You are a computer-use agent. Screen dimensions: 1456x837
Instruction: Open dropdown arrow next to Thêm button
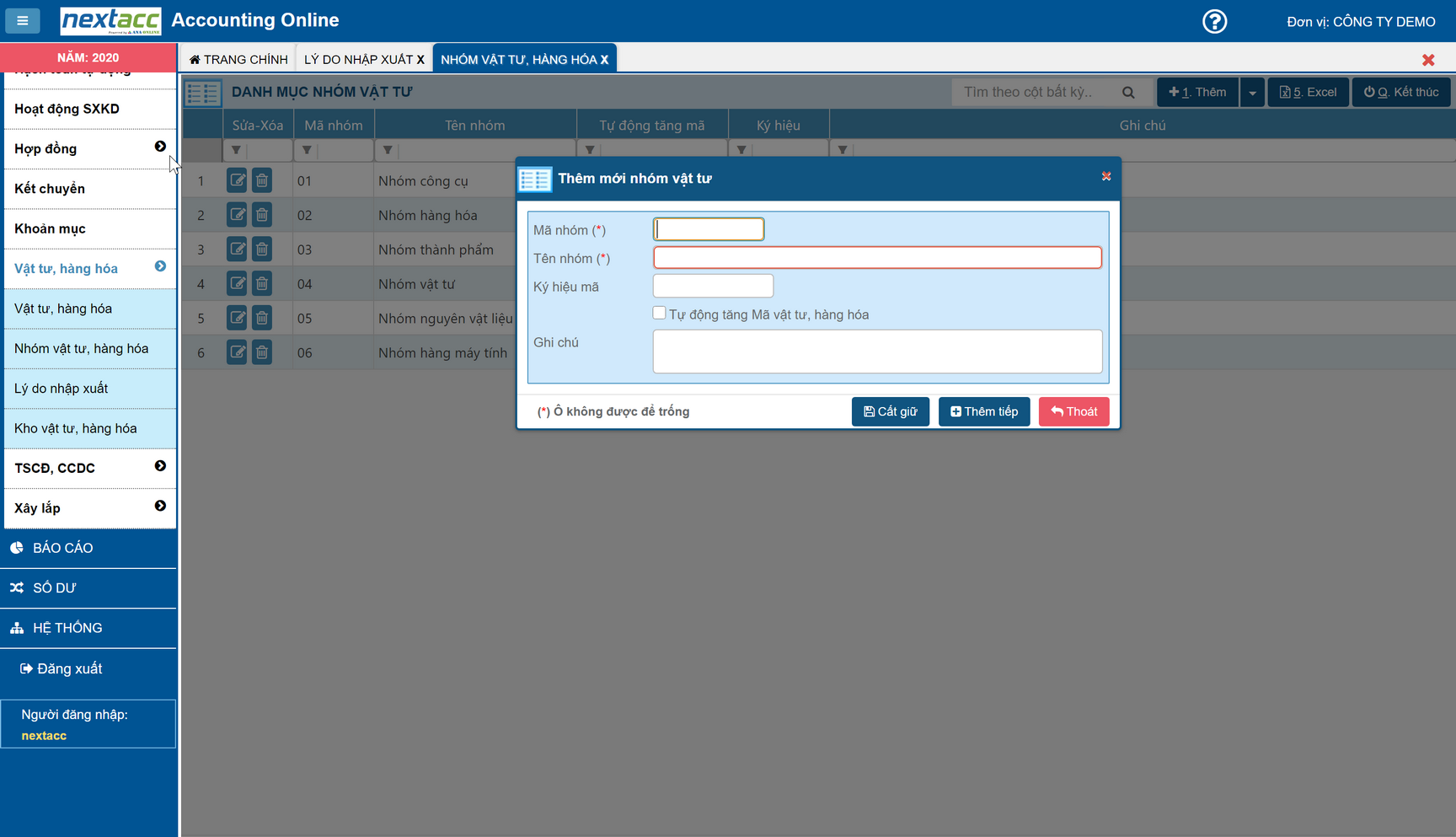pos(1252,93)
